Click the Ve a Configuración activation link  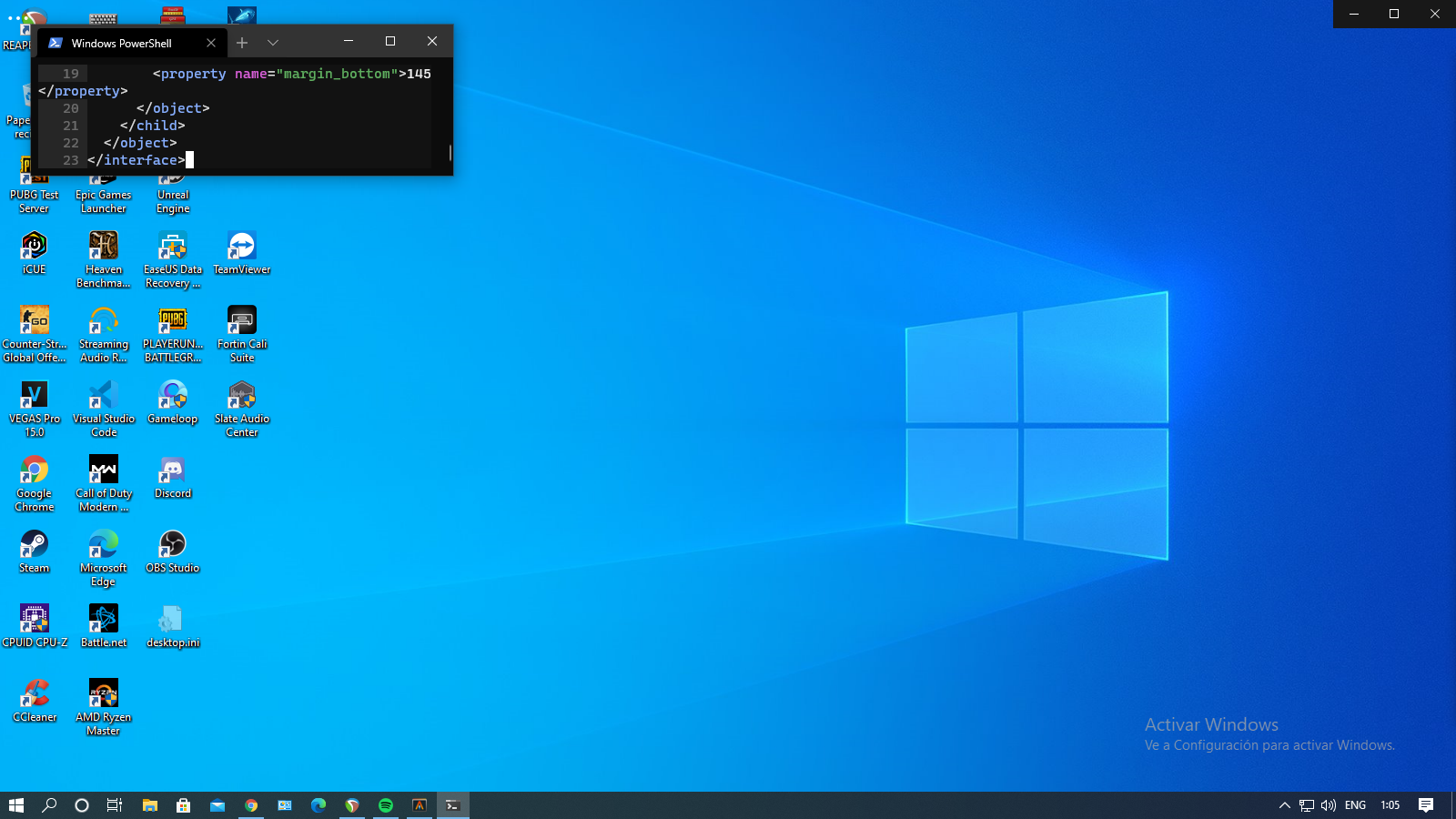coord(1269,744)
